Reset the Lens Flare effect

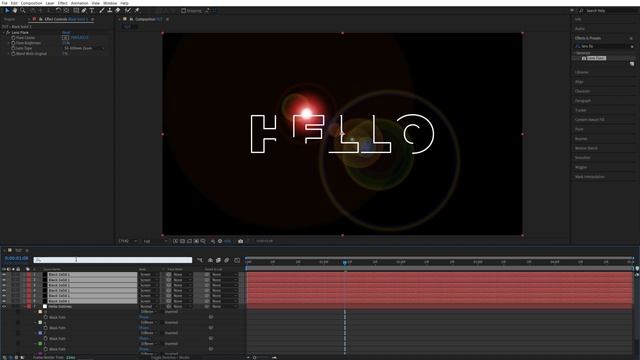(x=66, y=32)
